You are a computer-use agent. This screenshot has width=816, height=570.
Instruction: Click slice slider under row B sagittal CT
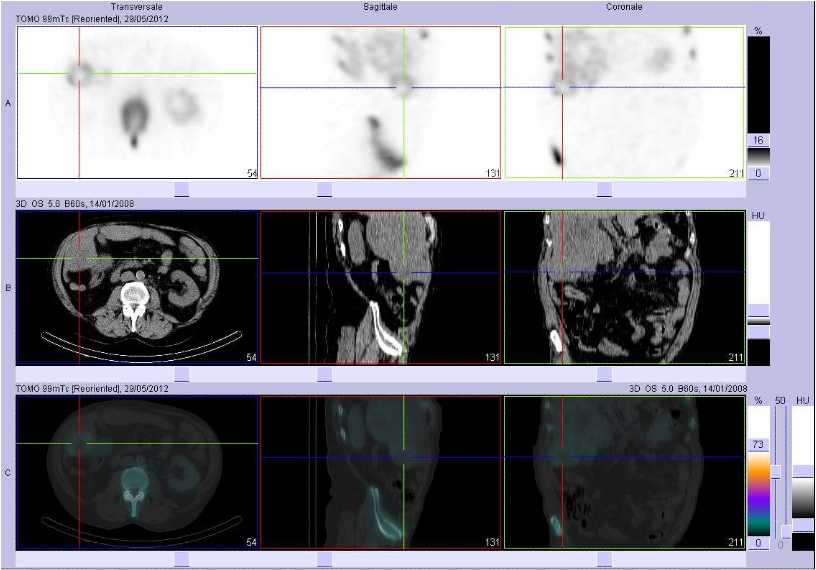(324, 374)
